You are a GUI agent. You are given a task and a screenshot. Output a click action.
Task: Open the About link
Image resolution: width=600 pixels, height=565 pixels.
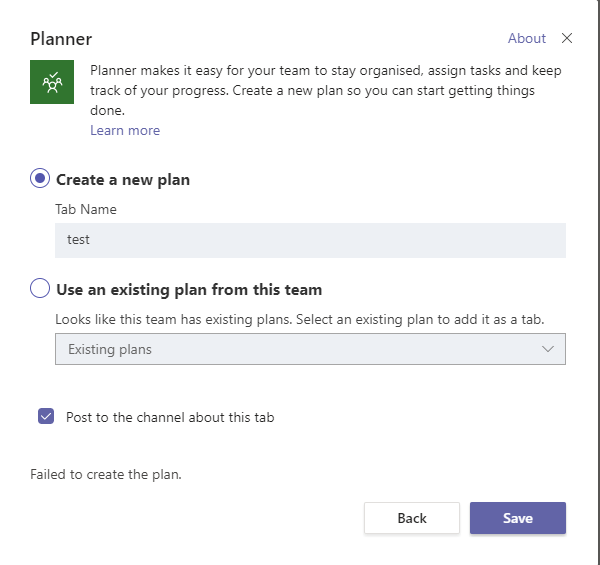tap(526, 39)
